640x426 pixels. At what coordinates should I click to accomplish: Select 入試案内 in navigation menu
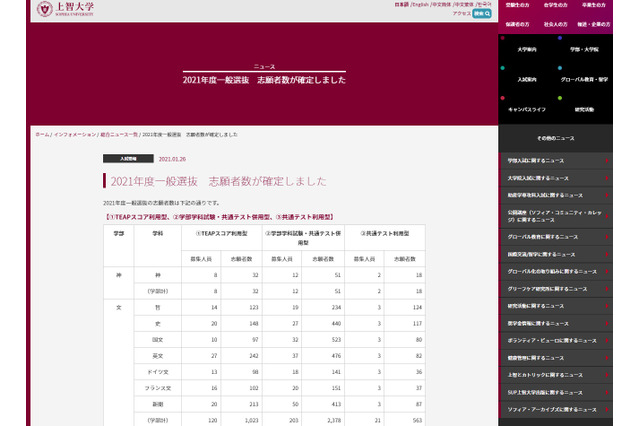(527, 80)
